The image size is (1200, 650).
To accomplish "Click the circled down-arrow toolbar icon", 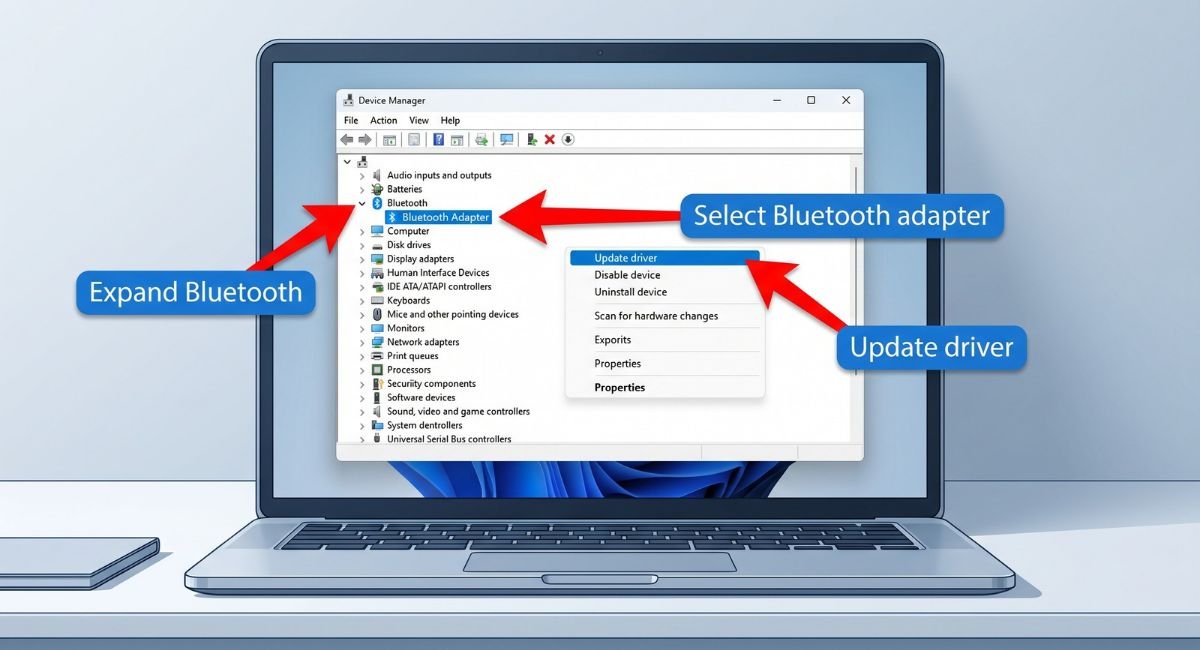I will [x=568, y=139].
